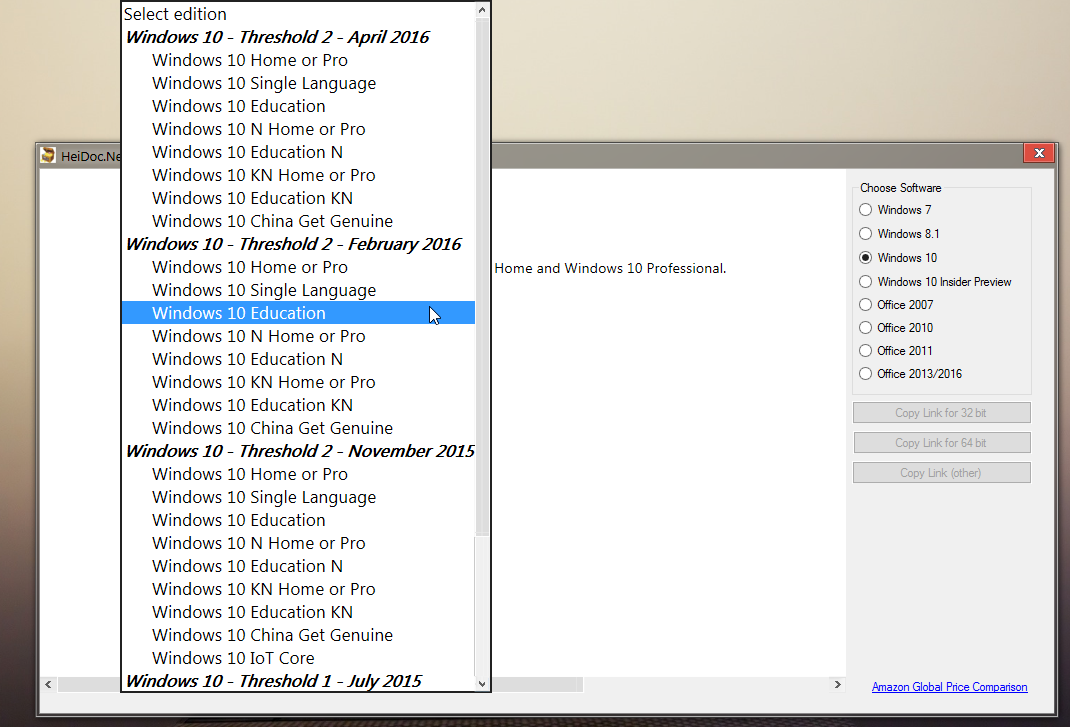The image size is (1070, 727).
Task: Pick Windows 10 Education KN under February 2016
Action: pyautogui.click(x=298, y=405)
